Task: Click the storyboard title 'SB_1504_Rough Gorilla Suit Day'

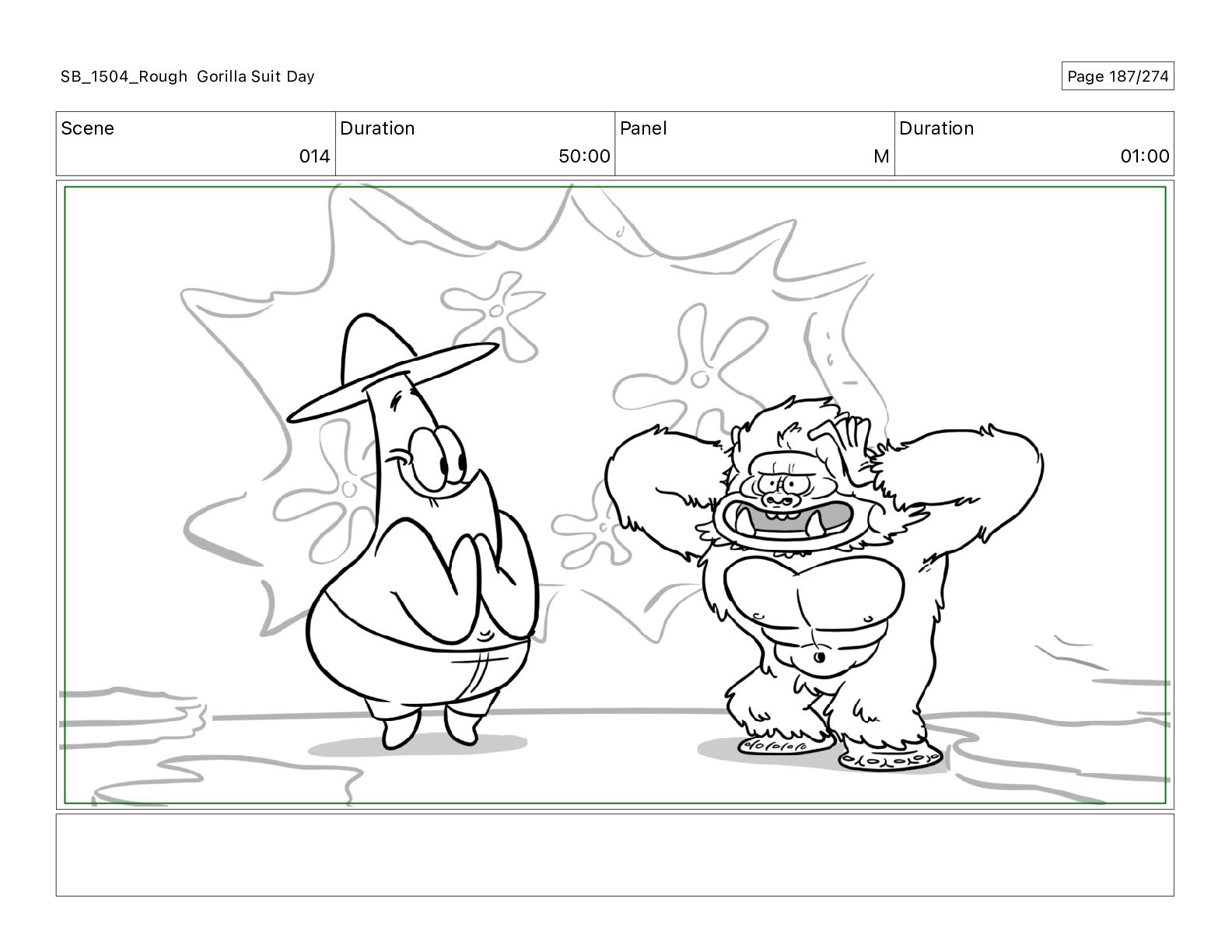Action: pyautogui.click(x=187, y=76)
